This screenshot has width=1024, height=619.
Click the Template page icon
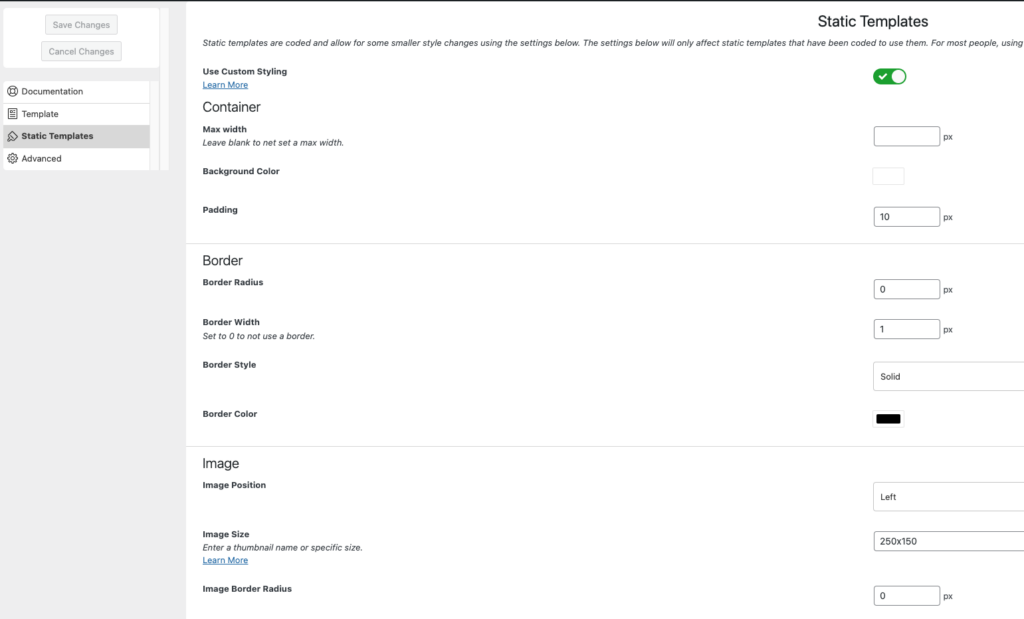tap(12, 114)
